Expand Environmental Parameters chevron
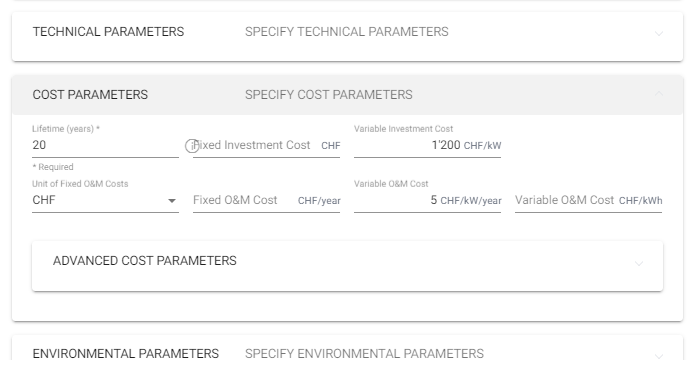Screen dimensions: 696x370 (x=659, y=356)
